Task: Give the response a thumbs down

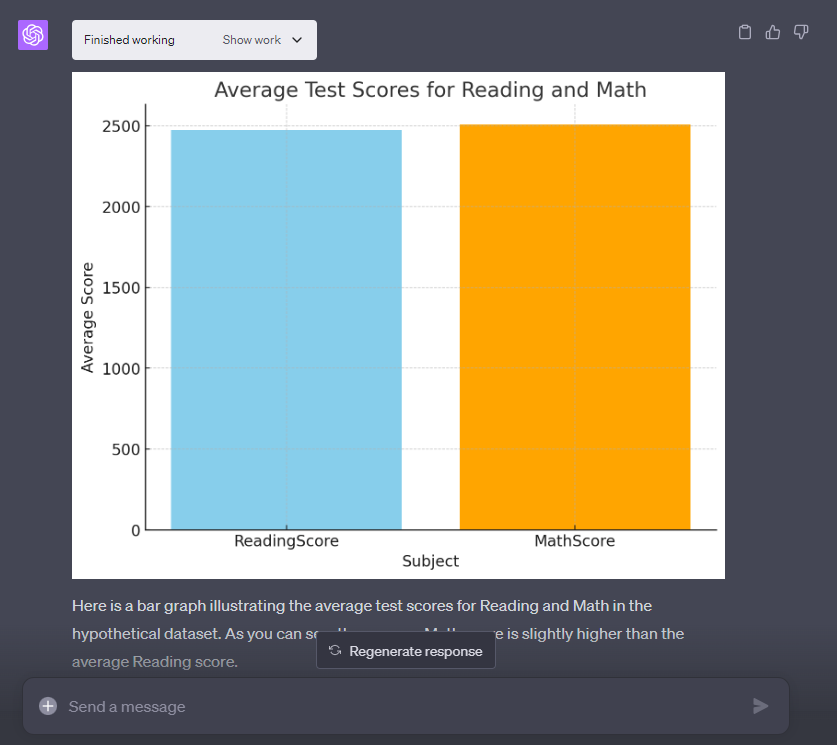Action: [801, 32]
